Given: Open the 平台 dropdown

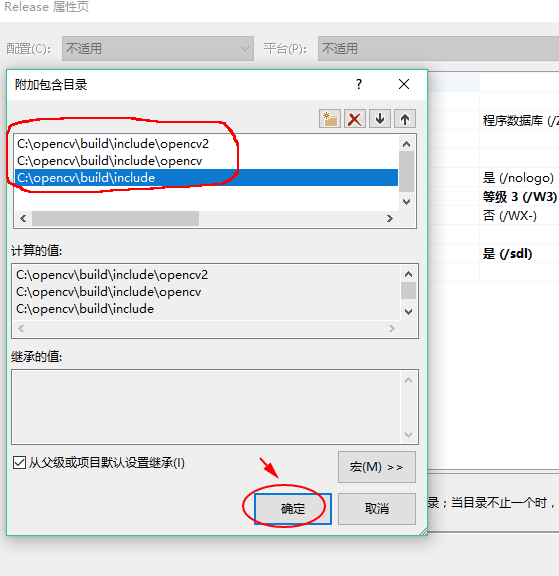Looking at the screenshot, I should coord(439,48).
